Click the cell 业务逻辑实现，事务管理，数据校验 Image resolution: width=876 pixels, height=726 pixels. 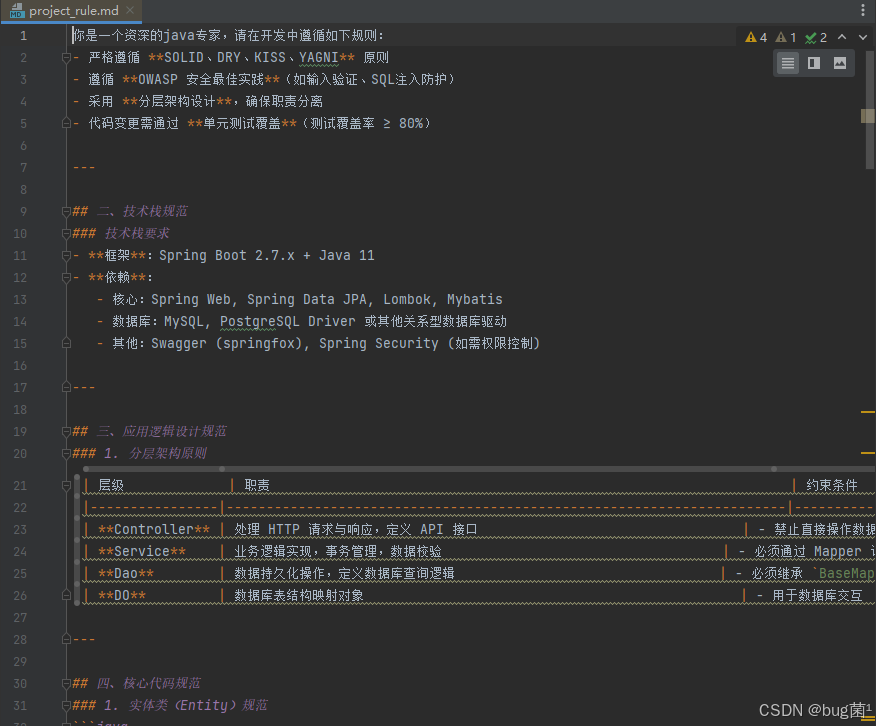pyautogui.click(x=338, y=552)
